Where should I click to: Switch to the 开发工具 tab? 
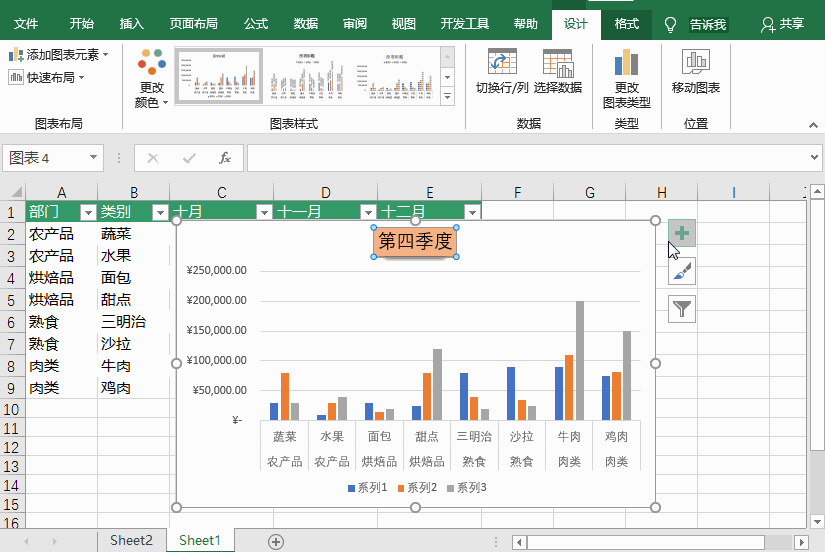[465, 24]
